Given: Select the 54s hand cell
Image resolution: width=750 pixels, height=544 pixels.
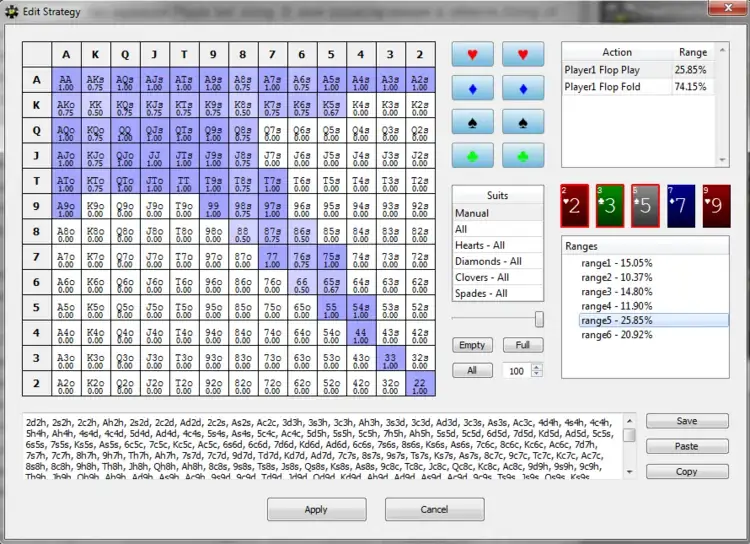Looking at the screenshot, I should pos(361,308).
